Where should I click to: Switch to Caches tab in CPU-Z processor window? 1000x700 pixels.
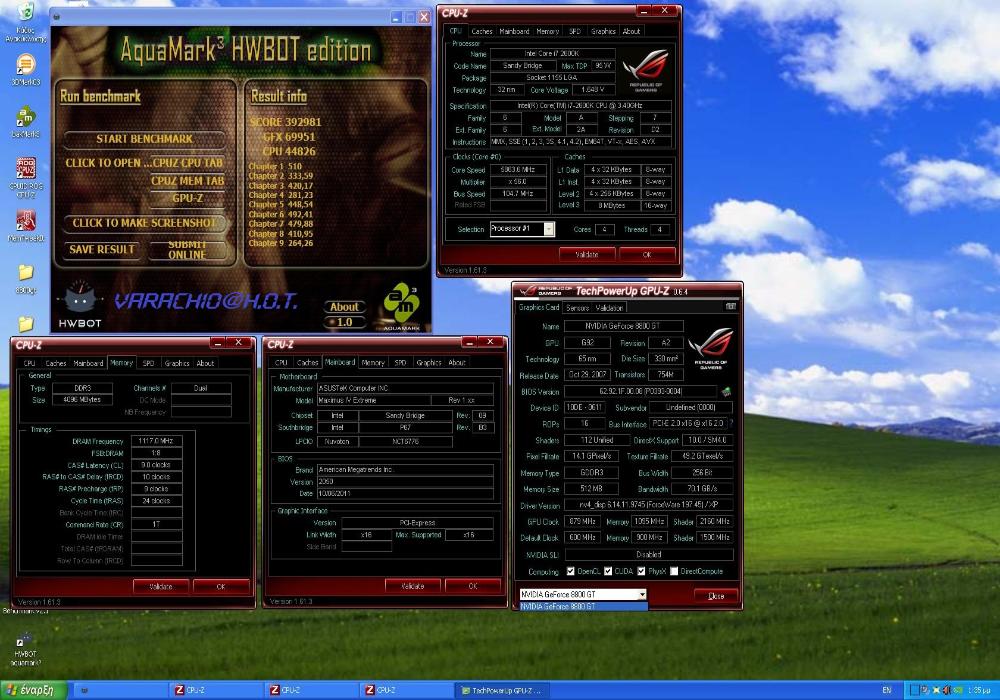click(482, 31)
